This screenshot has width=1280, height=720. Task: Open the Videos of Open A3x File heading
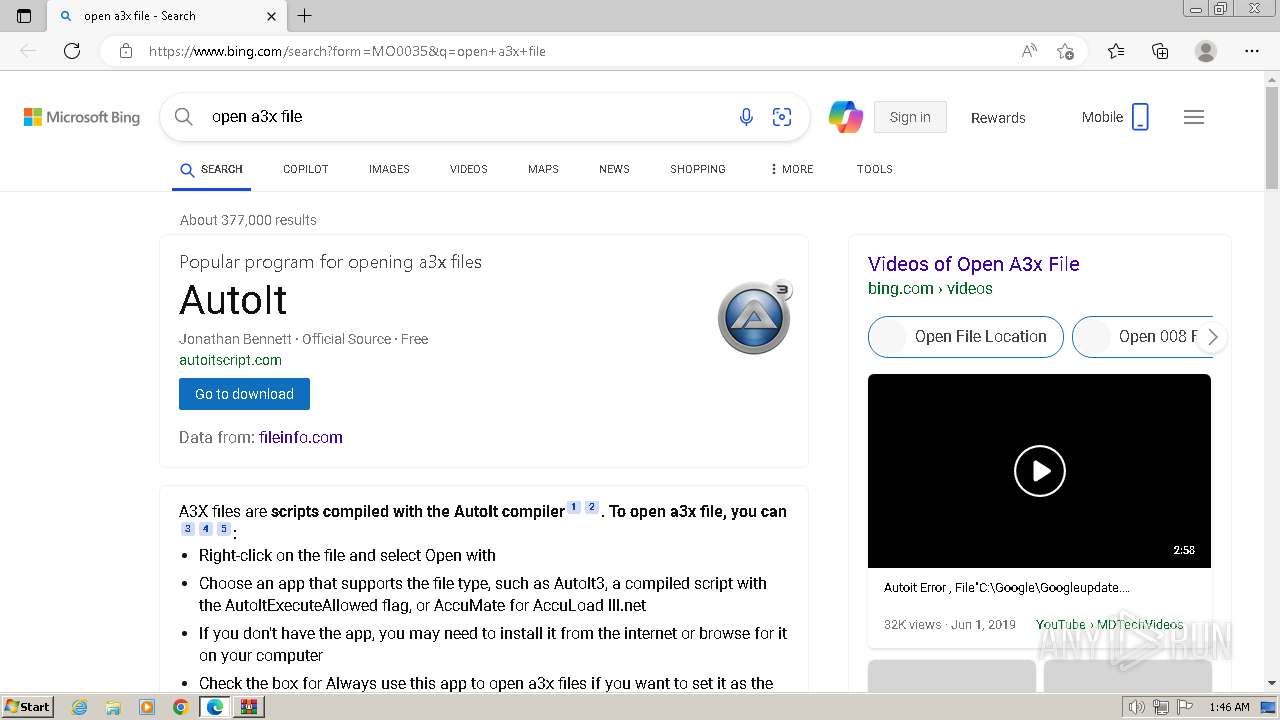tap(974, 264)
